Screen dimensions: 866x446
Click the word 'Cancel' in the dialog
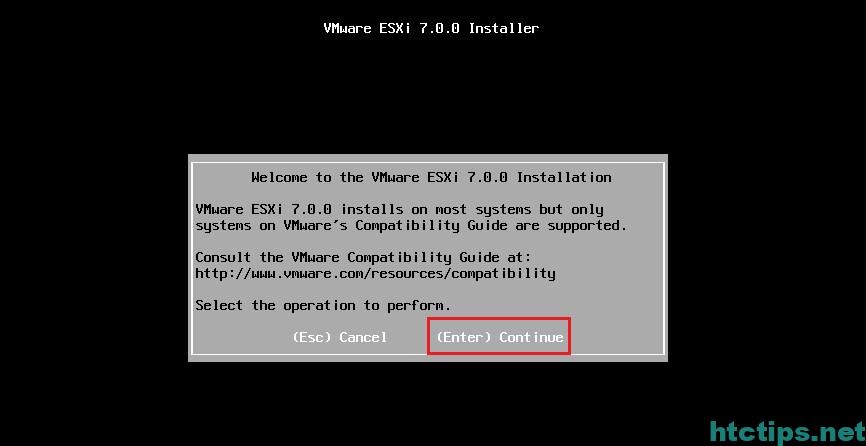point(363,337)
